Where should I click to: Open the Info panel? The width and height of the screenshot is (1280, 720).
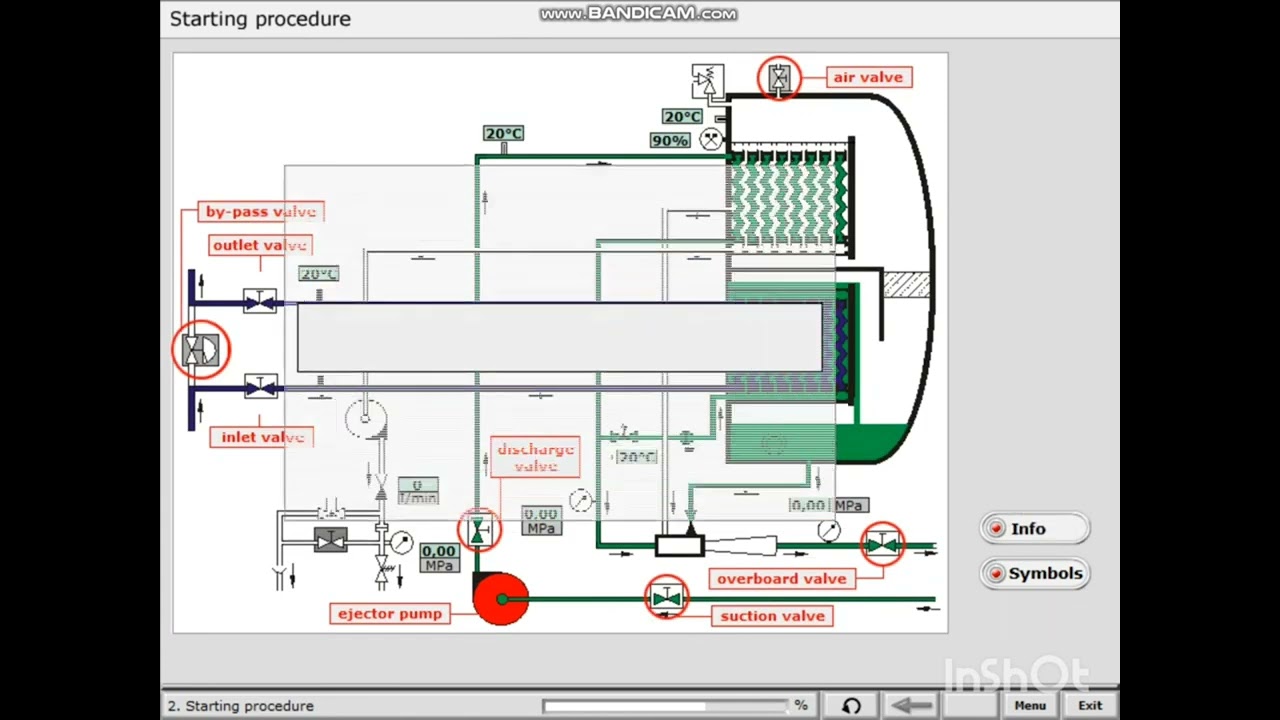pos(1034,529)
